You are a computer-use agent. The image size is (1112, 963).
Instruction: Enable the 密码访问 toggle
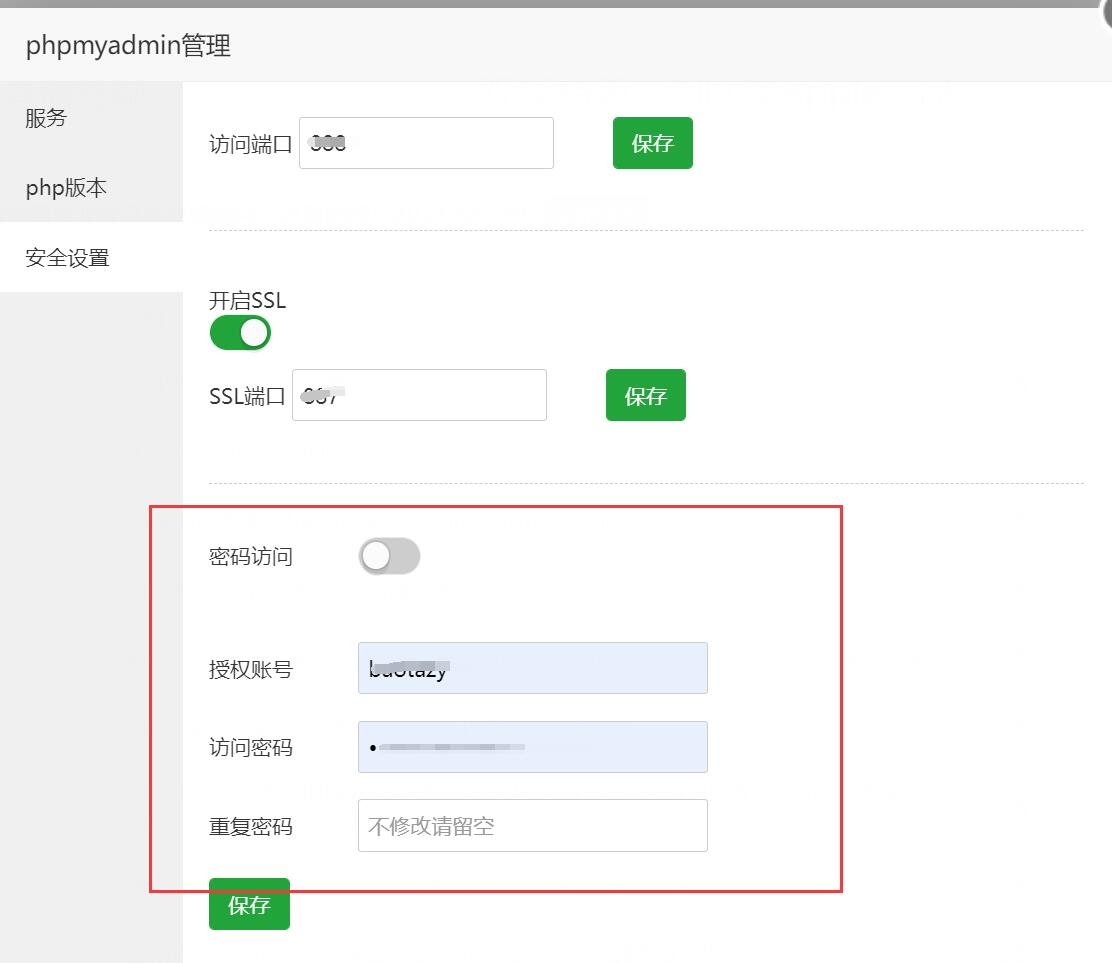click(389, 556)
